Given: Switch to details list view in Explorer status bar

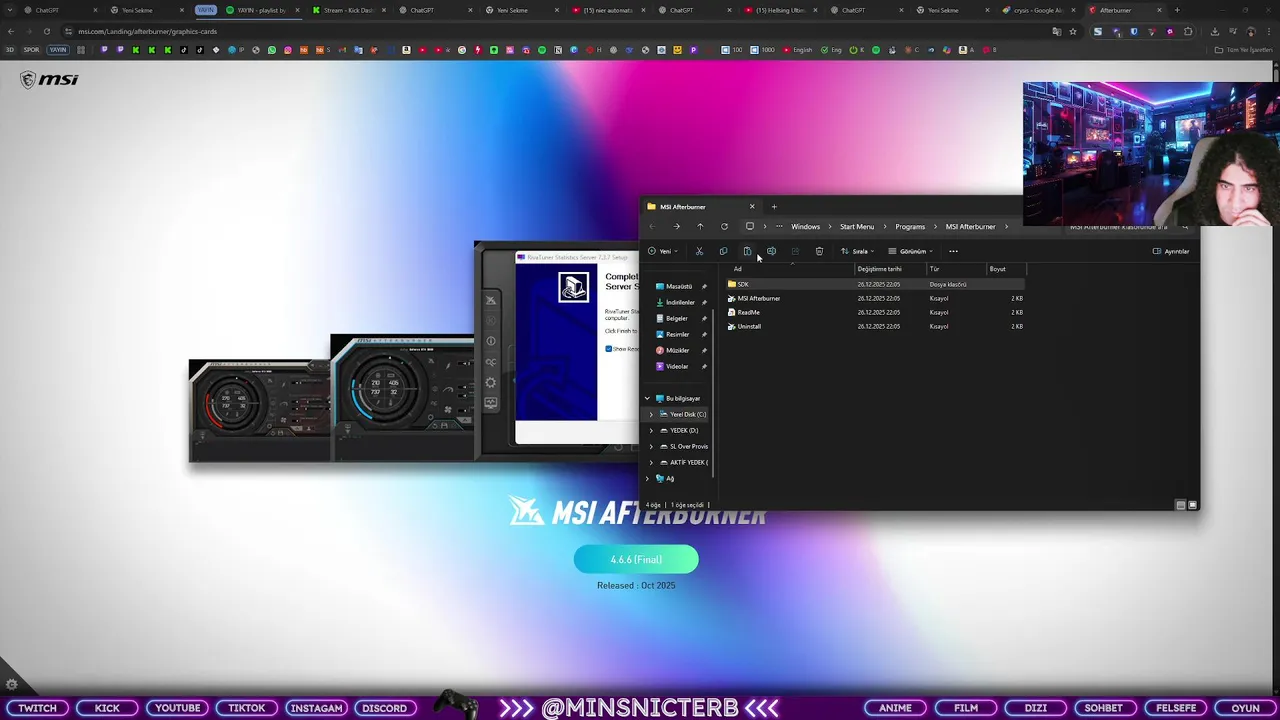Looking at the screenshot, I should 1180,505.
